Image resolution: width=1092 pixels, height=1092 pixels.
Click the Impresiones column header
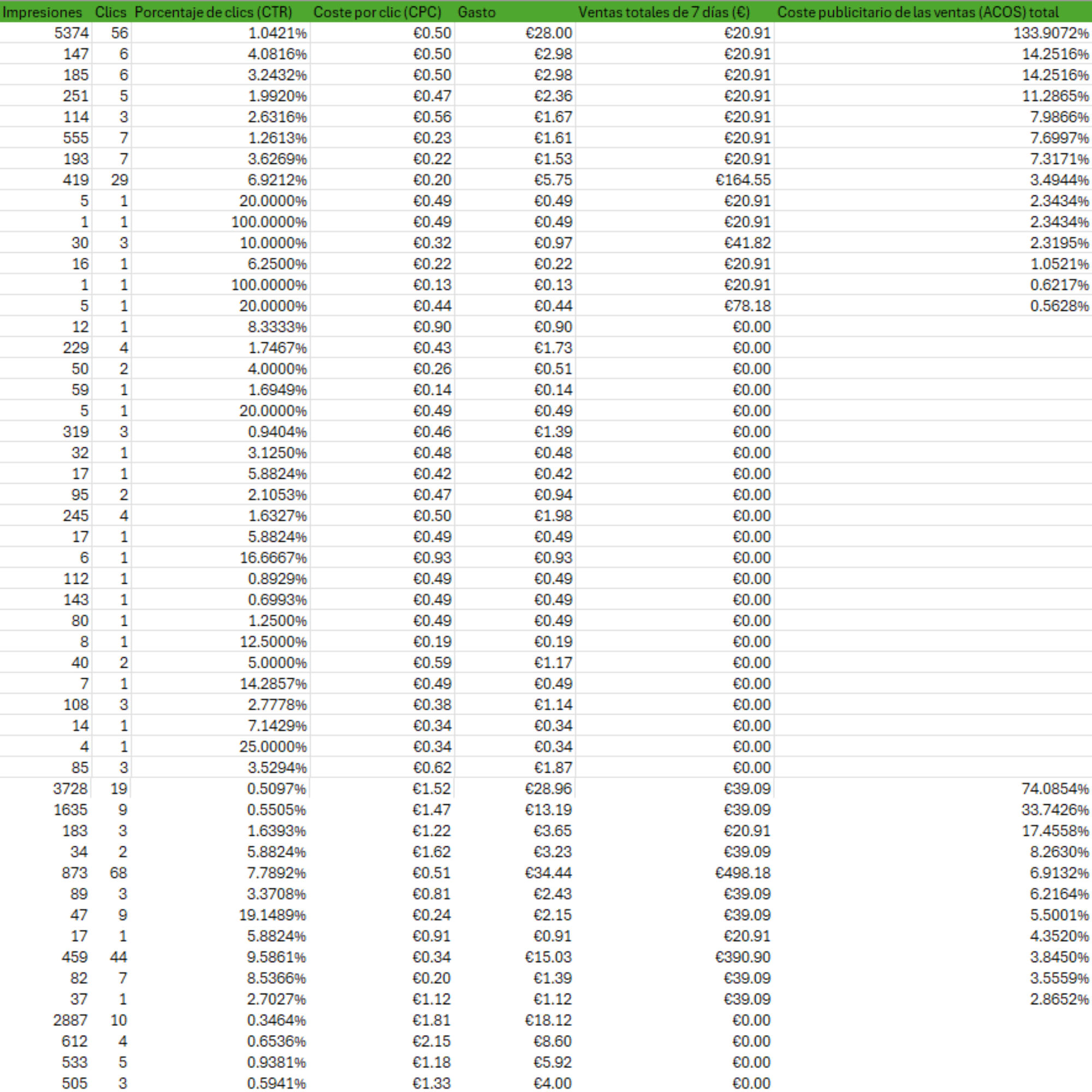43,12
